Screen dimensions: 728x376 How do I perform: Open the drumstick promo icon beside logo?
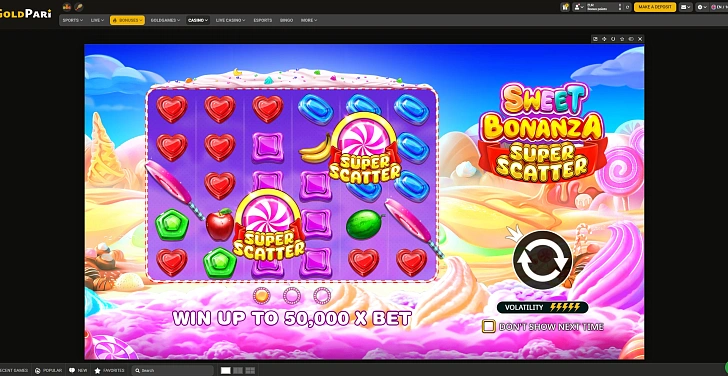pyautogui.click(x=78, y=6)
